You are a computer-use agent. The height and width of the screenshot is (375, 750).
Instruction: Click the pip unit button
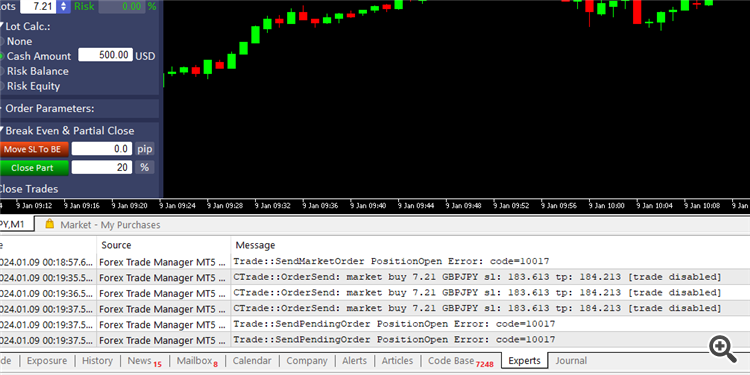[144, 149]
